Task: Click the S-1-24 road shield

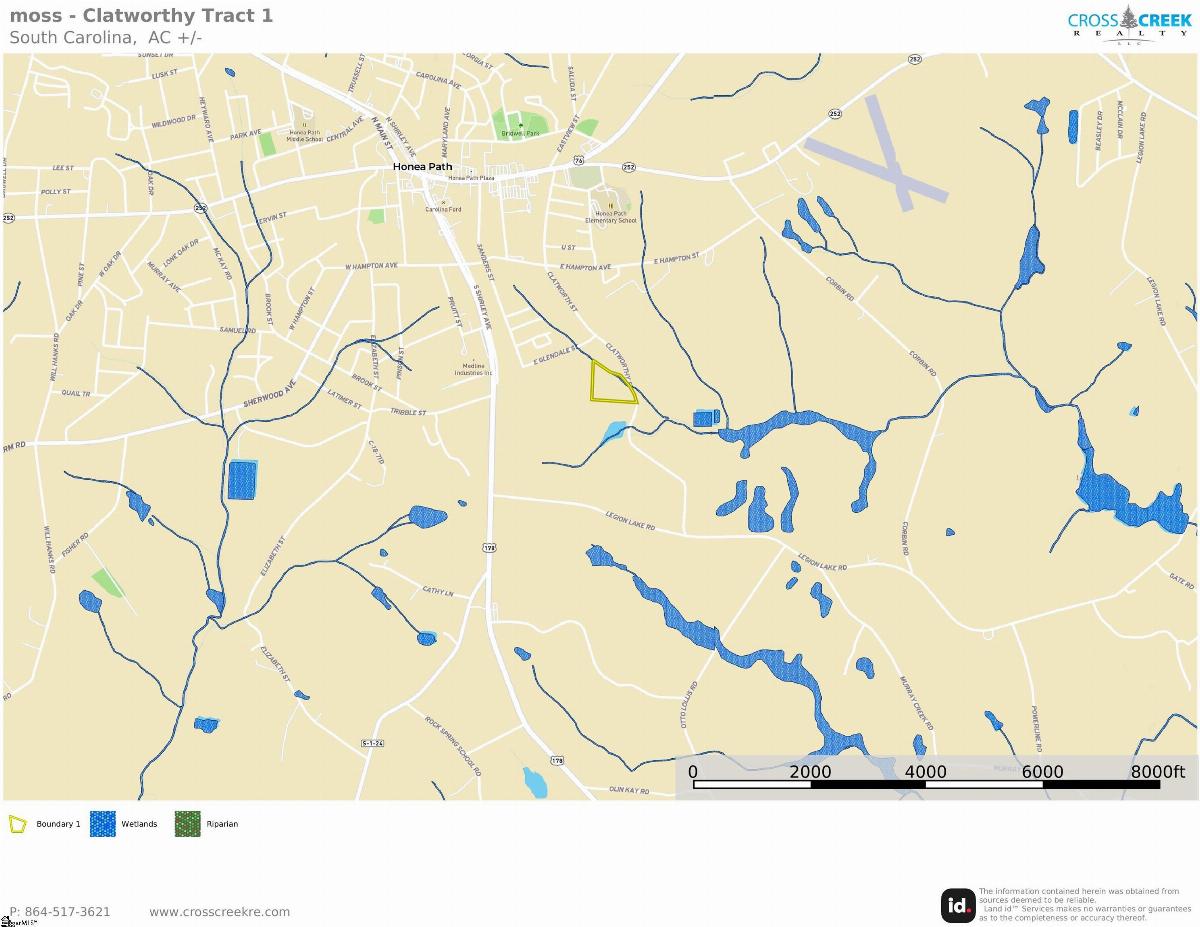Action: 373,743
